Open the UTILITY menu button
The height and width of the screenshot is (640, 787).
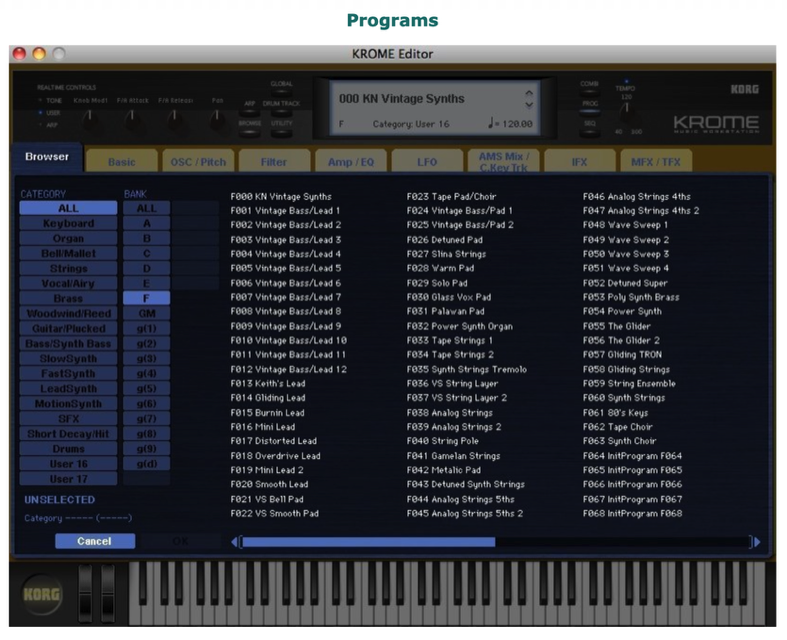coord(281,132)
